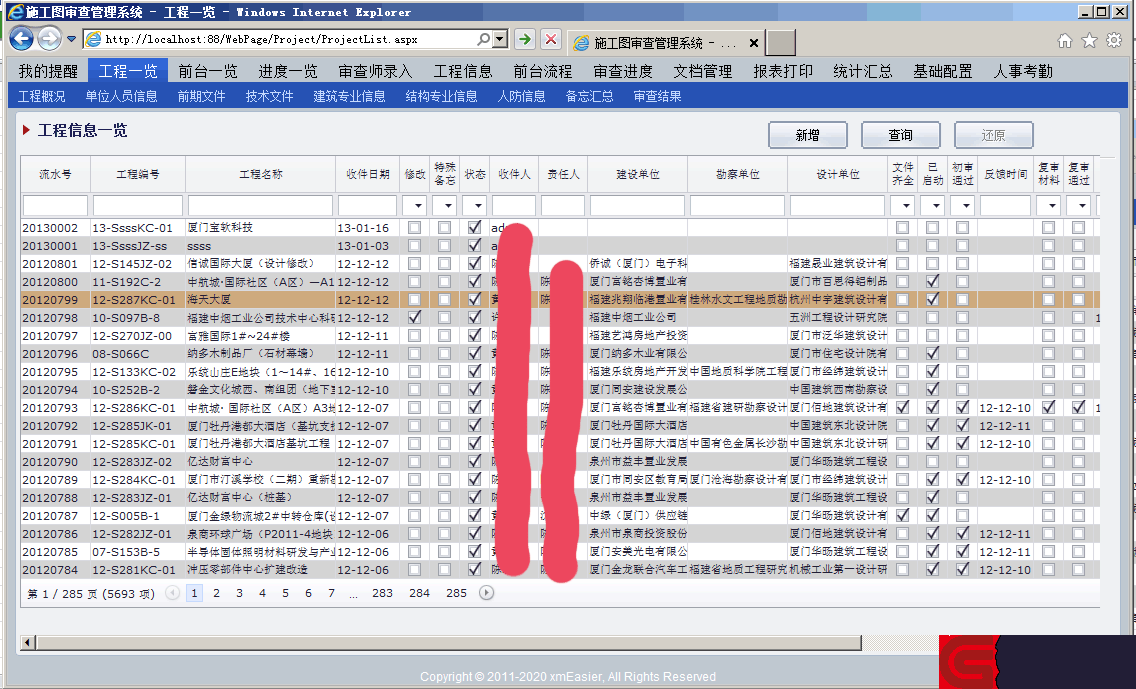Toggle 初审通过 checkbox for row 20120786
1136x689 pixels.
[962, 533]
